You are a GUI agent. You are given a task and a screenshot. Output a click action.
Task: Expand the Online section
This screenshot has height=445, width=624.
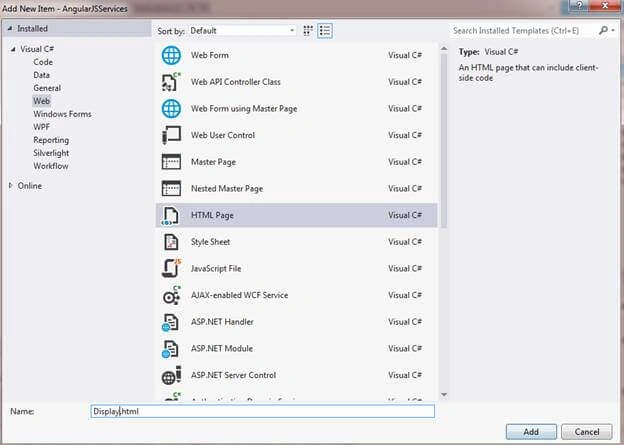(11, 185)
